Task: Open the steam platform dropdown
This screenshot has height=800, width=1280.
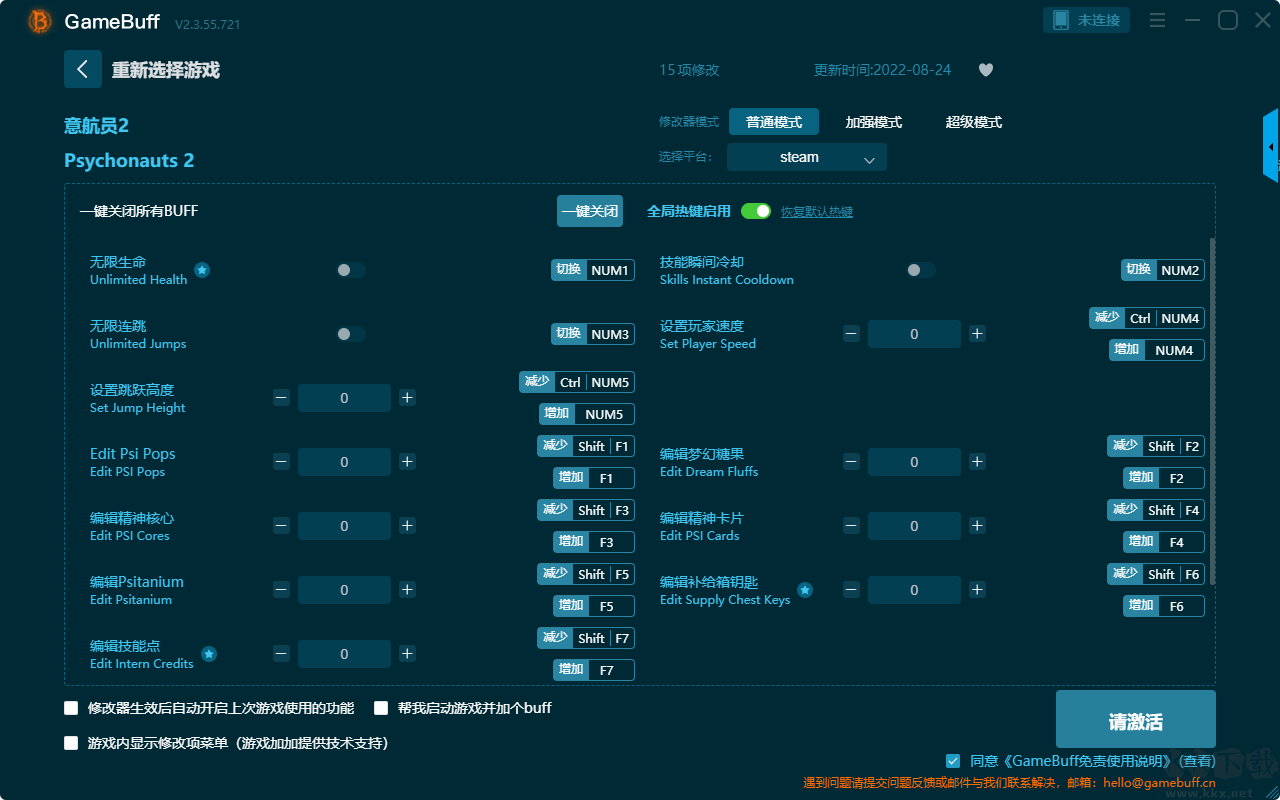Action: coord(807,157)
